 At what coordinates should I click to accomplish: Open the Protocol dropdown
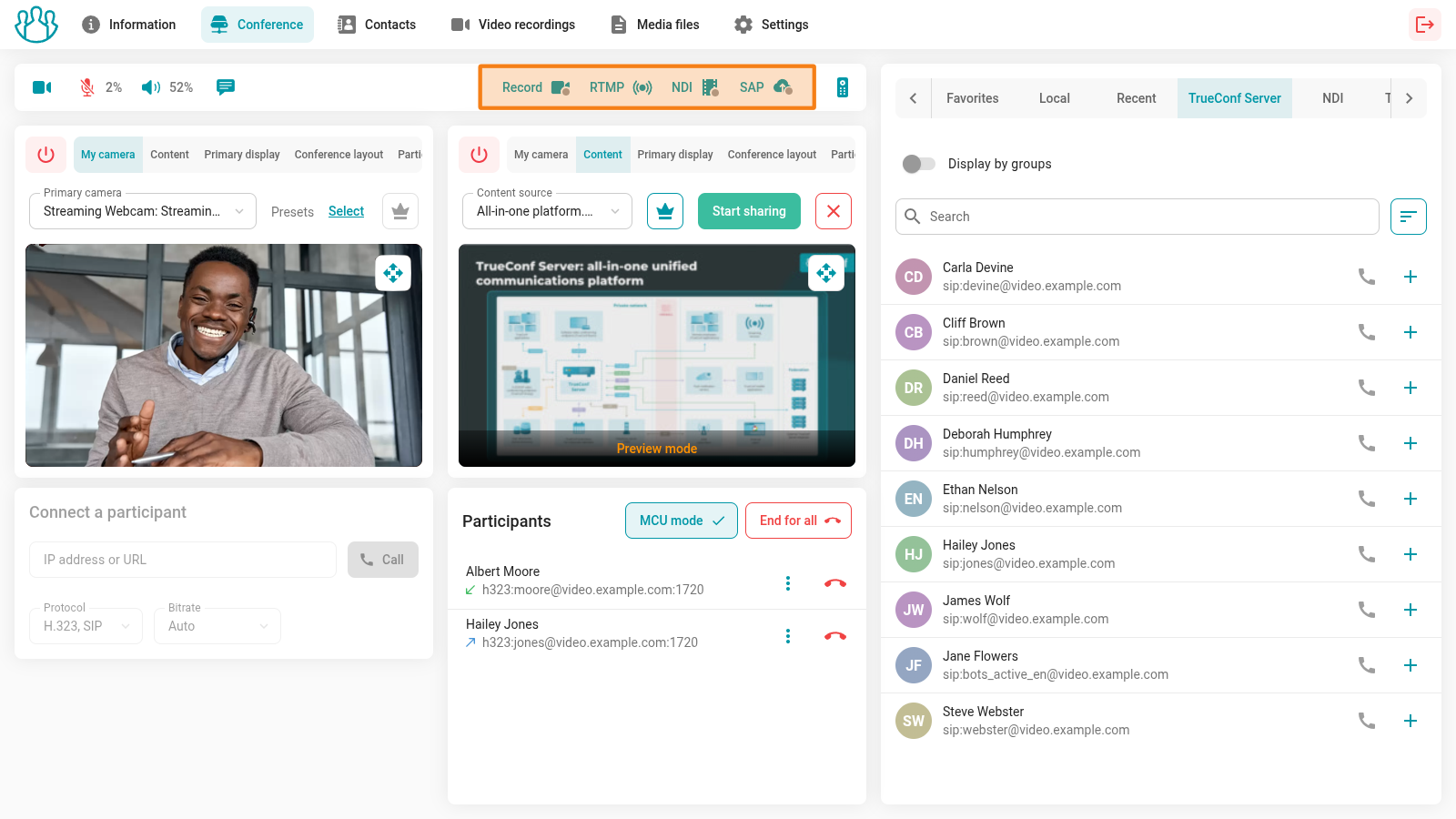pyautogui.click(x=86, y=626)
